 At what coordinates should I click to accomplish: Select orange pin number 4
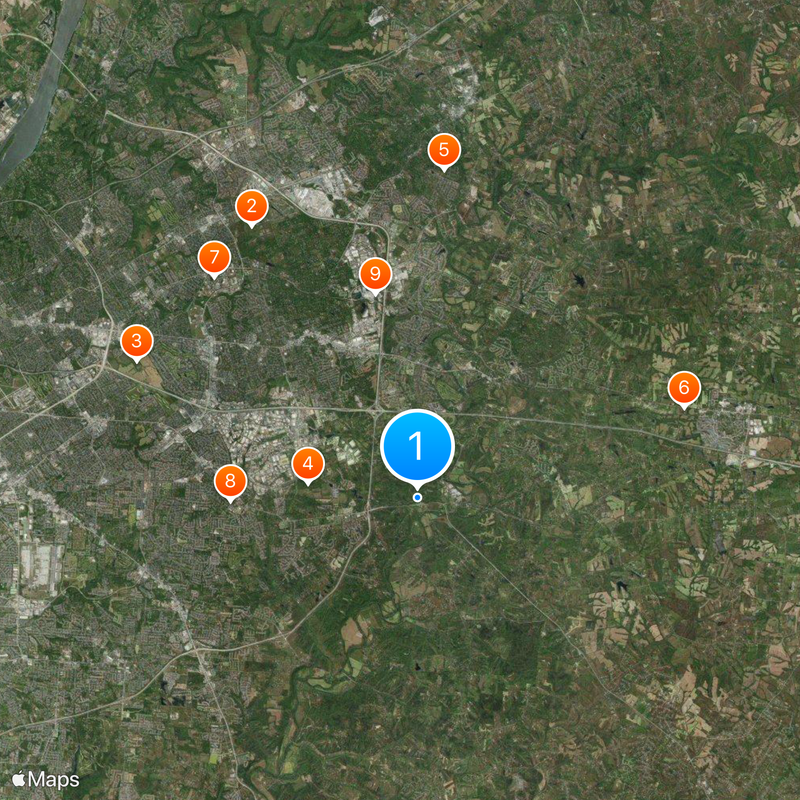pyautogui.click(x=308, y=464)
